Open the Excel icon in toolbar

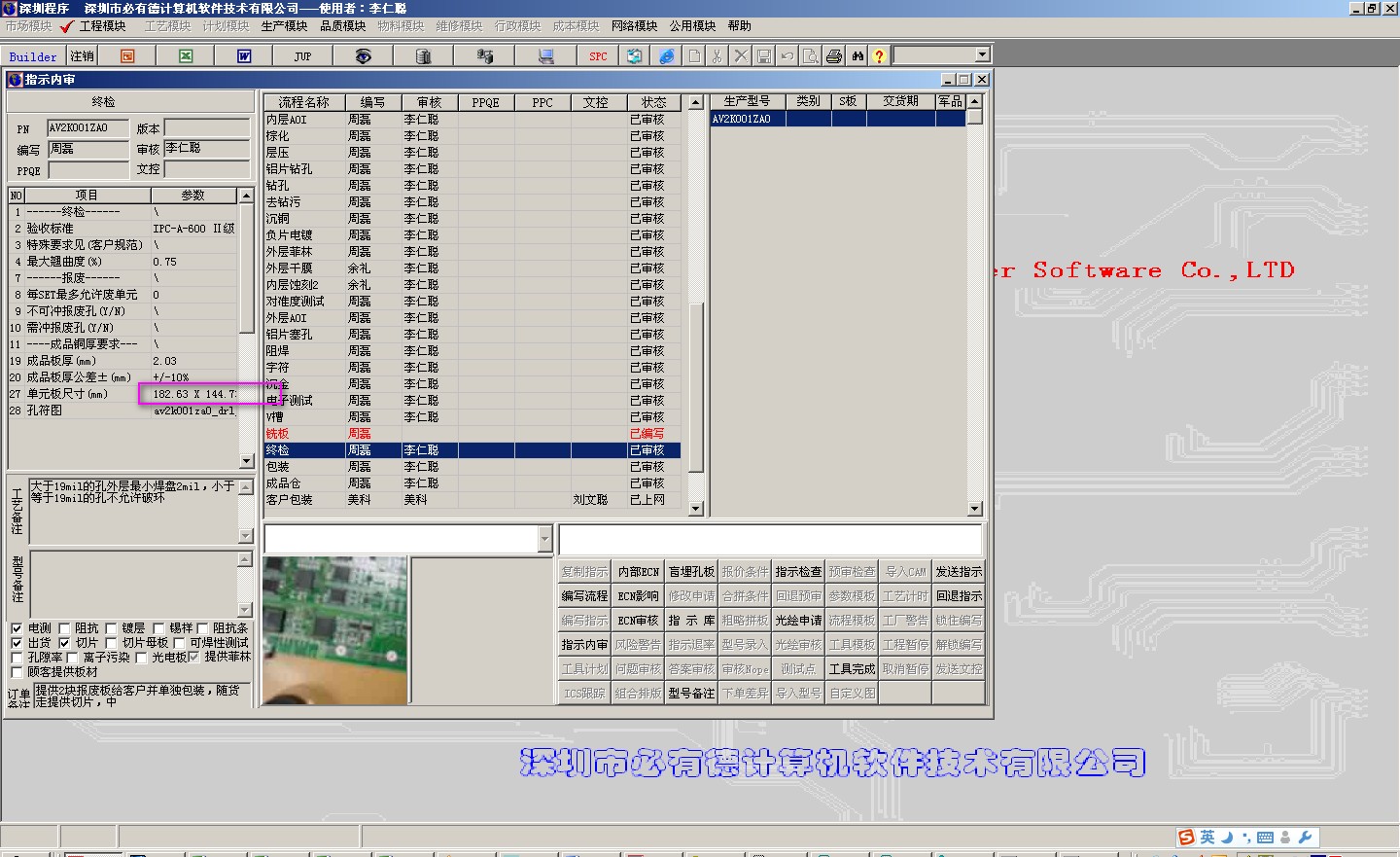point(186,56)
